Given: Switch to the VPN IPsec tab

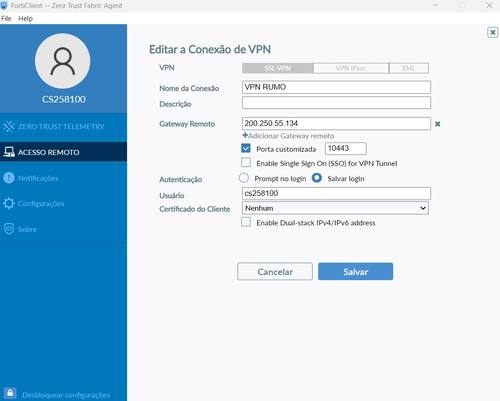Looking at the screenshot, I should 351,68.
